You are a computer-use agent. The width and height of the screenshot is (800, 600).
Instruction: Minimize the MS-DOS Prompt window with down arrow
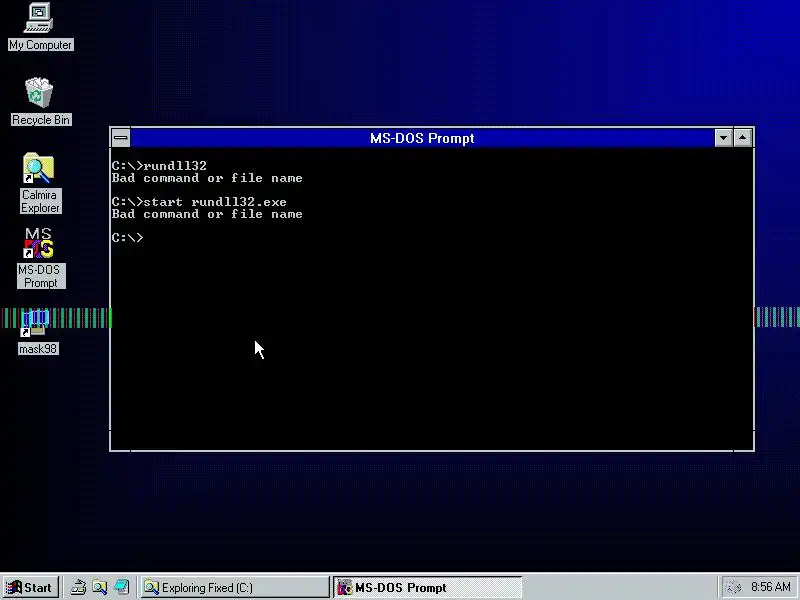click(723, 138)
